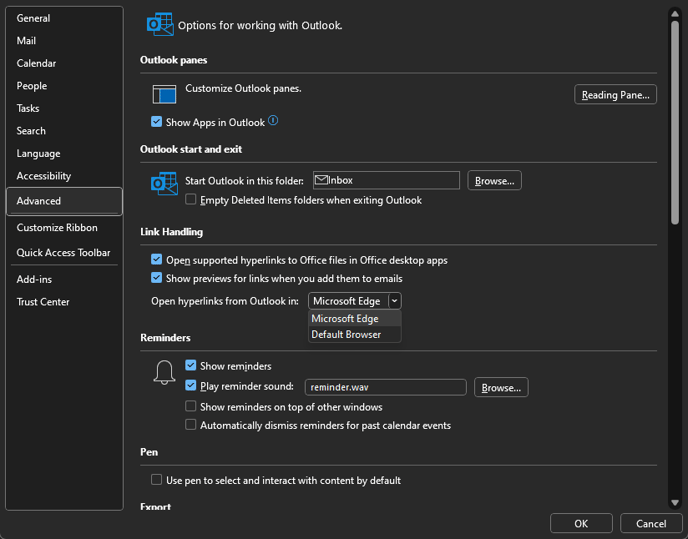Click the Outlook panes layout icon
This screenshot has height=539, width=688.
(164, 94)
